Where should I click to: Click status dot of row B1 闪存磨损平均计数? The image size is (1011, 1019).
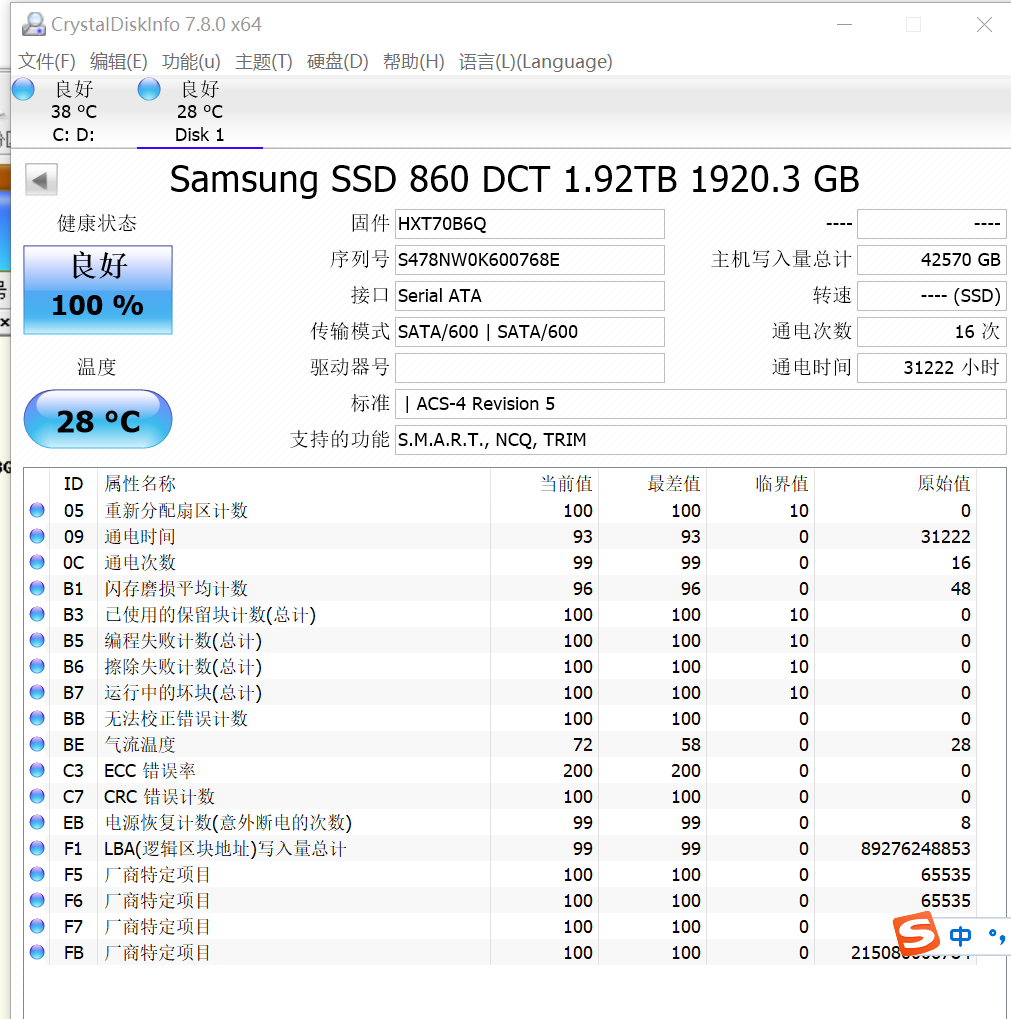click(x=37, y=588)
